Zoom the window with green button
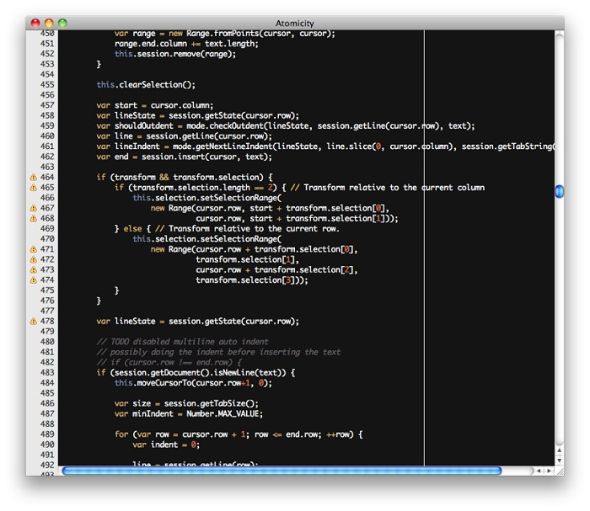590x511 pixels. [63, 23]
